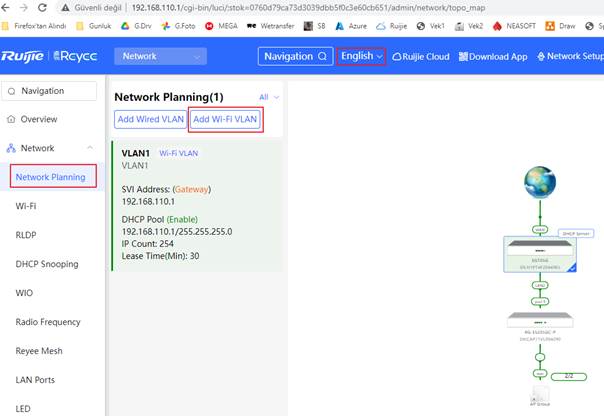The width and height of the screenshot is (604, 416).
Task: Open the DHCP Snooping page
Action: coord(47,264)
